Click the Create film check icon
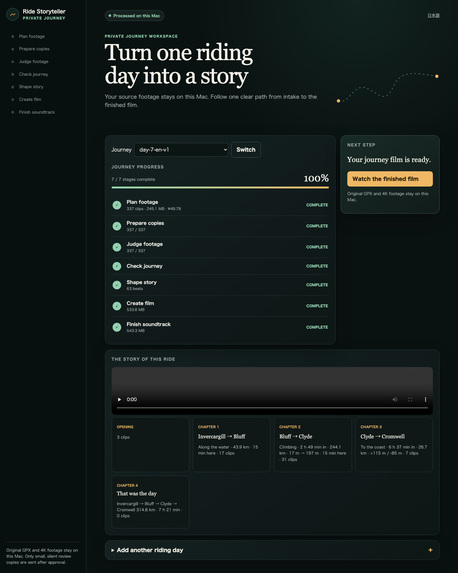 point(117,306)
